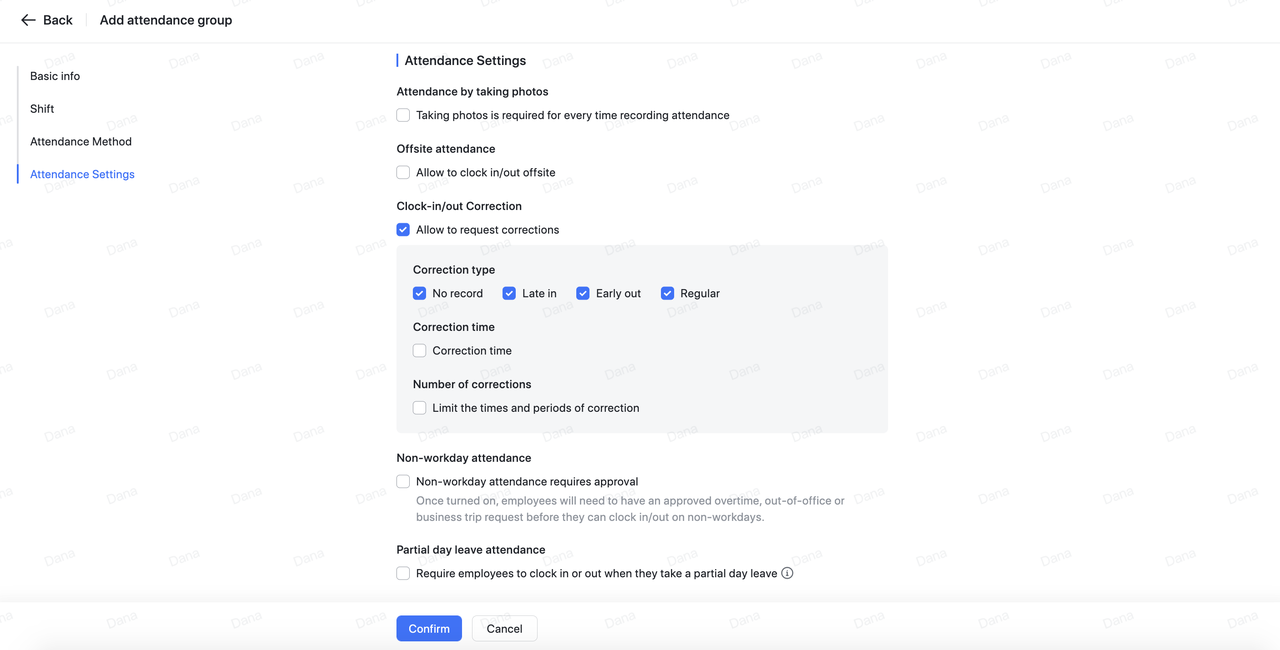
Task: Check Limit the times and periods of correction
Action: tap(420, 408)
